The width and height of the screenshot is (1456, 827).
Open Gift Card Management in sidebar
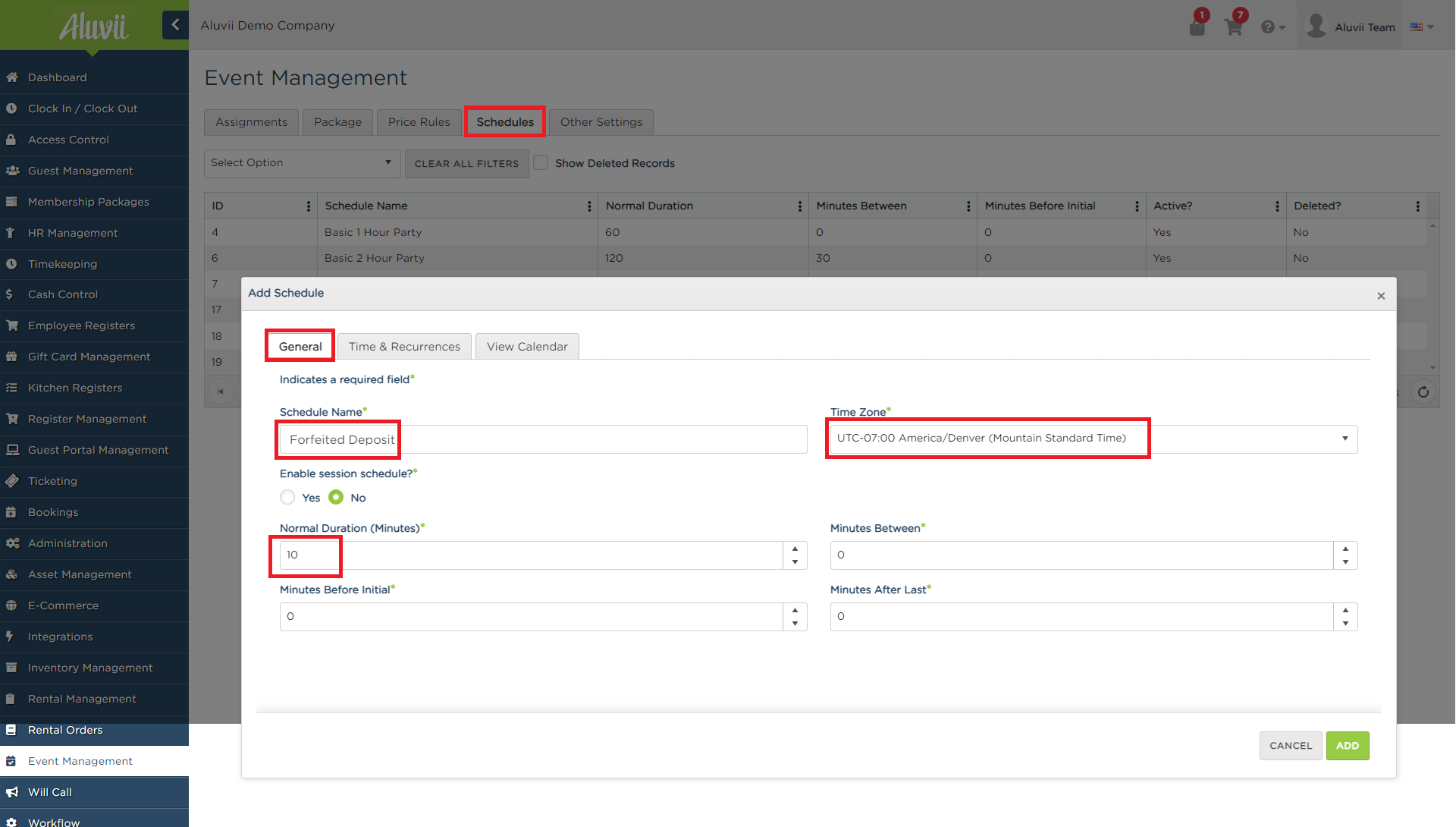click(94, 357)
